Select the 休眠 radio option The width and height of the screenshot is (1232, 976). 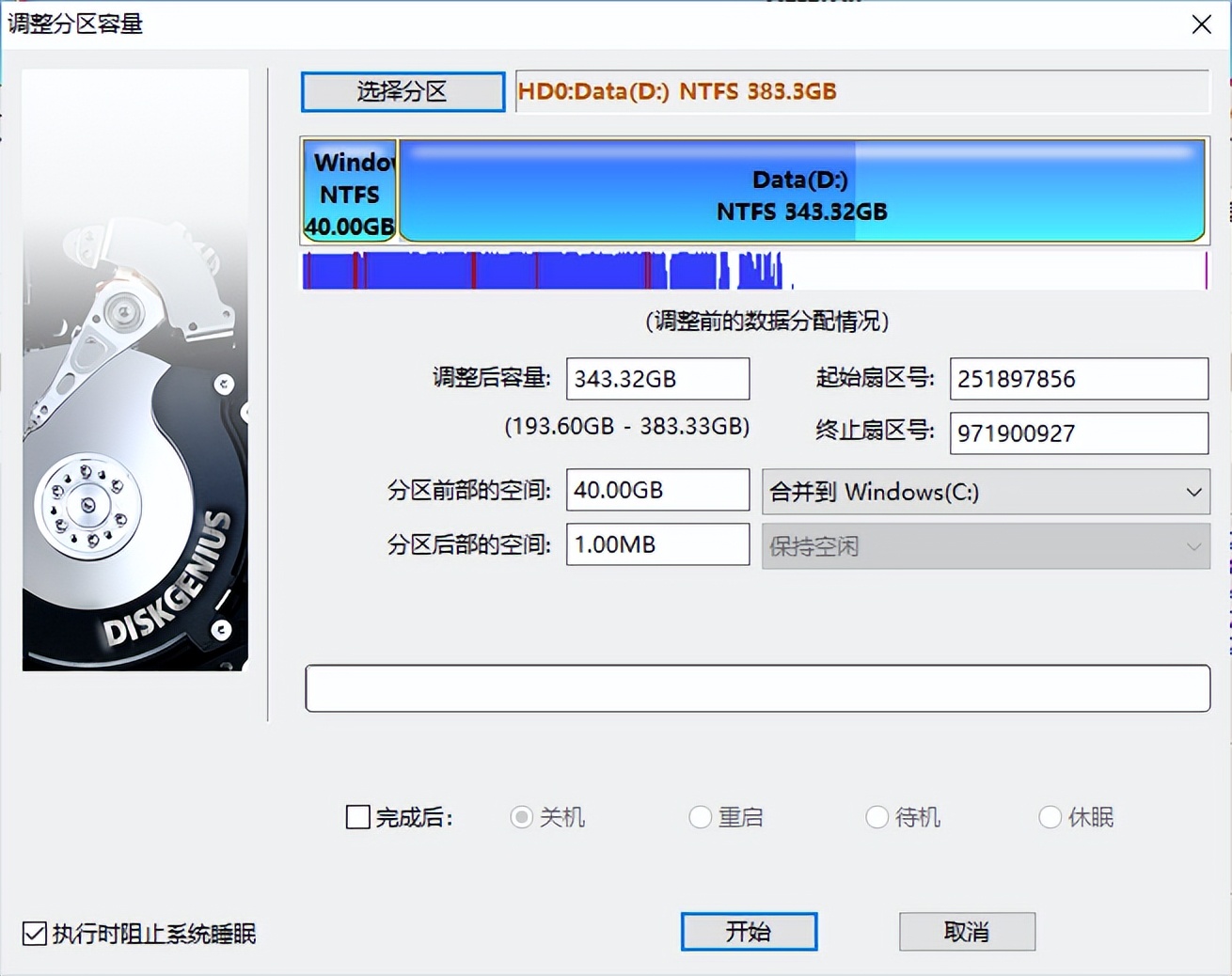tap(1050, 818)
